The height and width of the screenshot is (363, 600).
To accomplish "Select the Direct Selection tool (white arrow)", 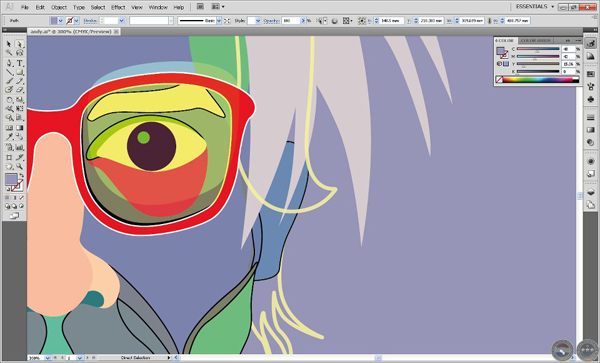I will 19,44.
